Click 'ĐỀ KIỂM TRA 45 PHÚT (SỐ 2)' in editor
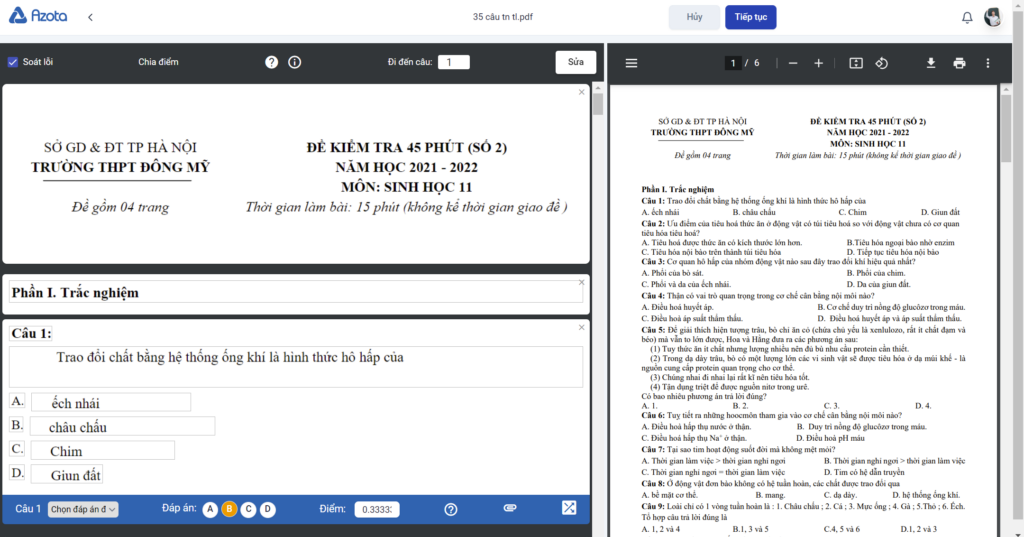The width and height of the screenshot is (1024, 537). point(407,147)
